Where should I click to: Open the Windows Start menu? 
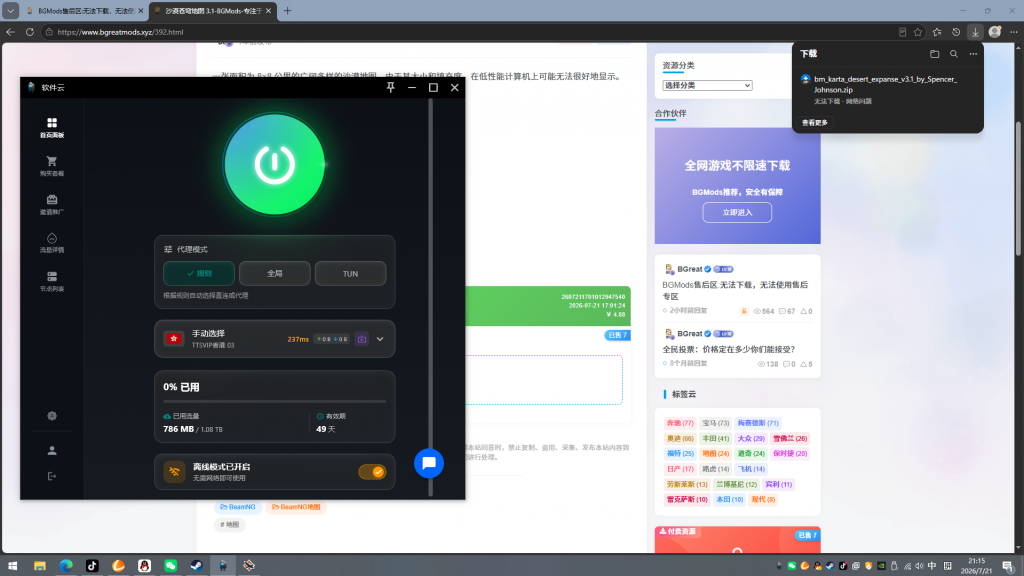click(12, 566)
